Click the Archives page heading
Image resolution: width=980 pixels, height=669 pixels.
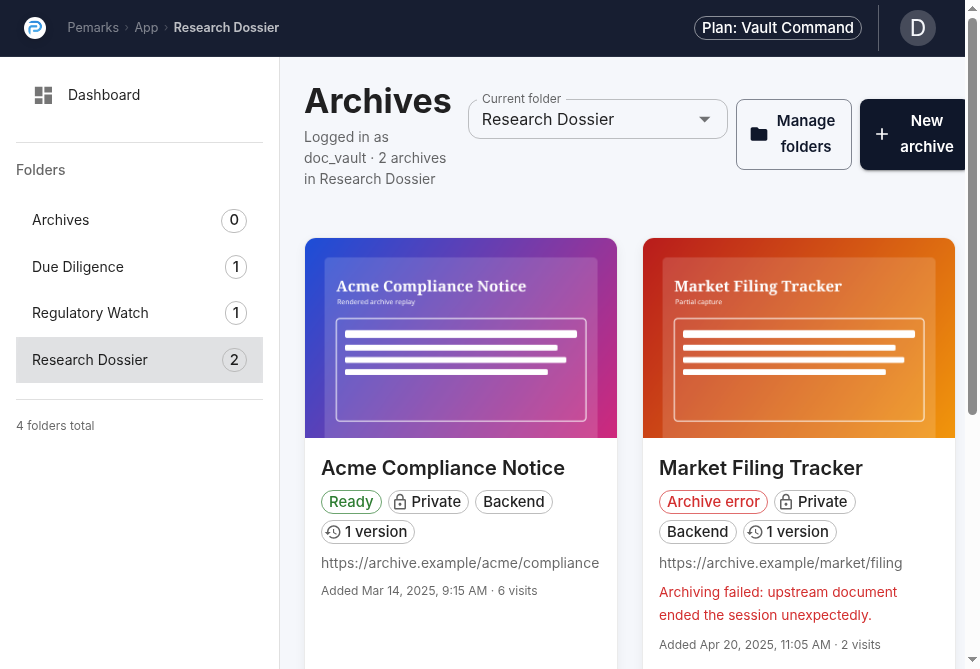tap(378, 101)
